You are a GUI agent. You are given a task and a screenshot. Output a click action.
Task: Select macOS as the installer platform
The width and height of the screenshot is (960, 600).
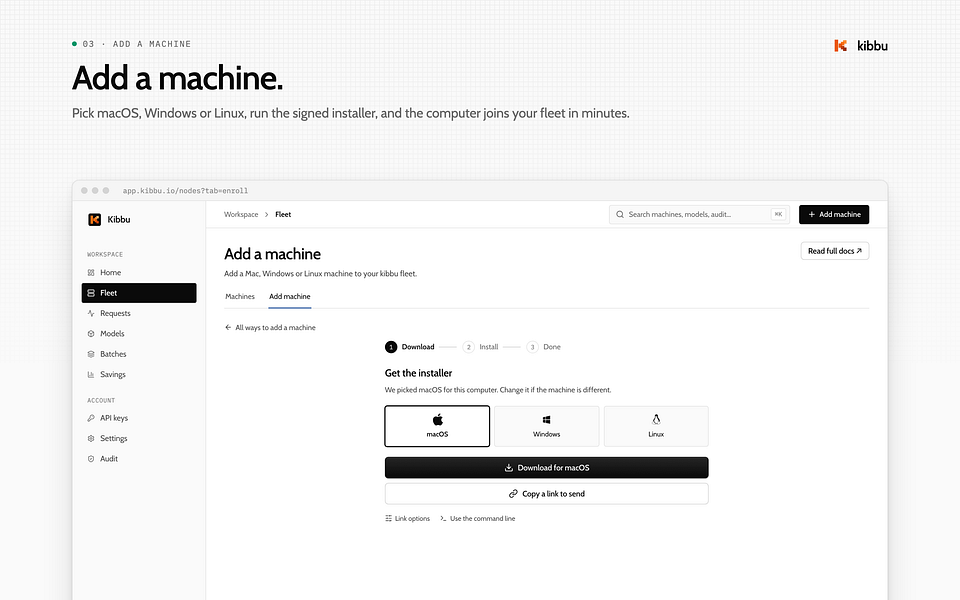(437, 426)
